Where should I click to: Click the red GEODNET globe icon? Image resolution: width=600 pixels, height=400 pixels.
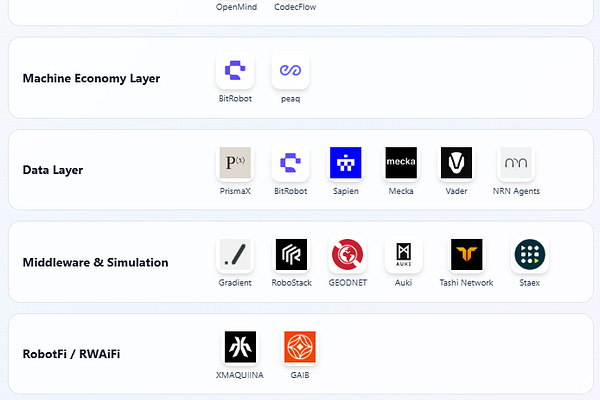coord(347,255)
